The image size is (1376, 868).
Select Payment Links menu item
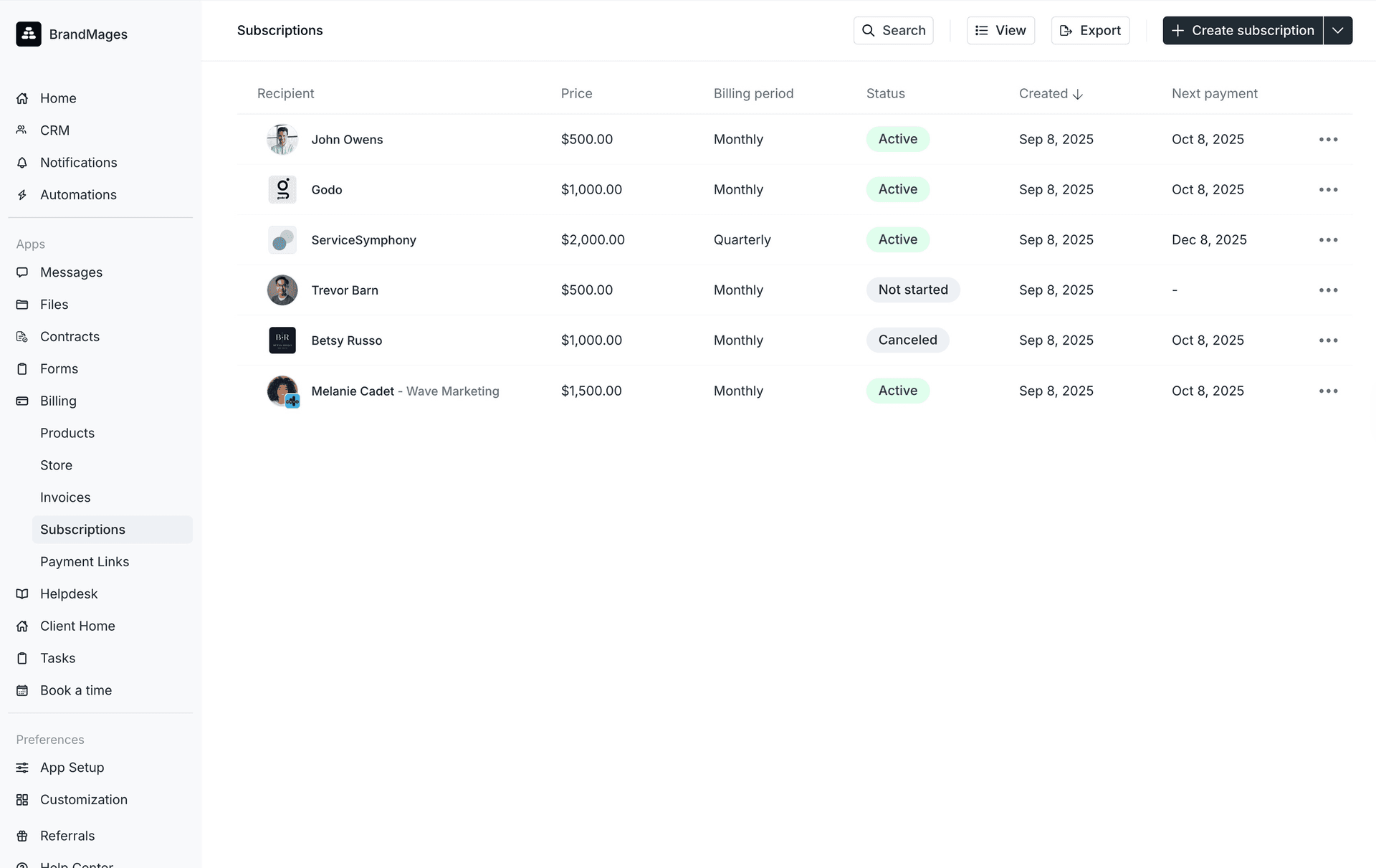(x=85, y=562)
